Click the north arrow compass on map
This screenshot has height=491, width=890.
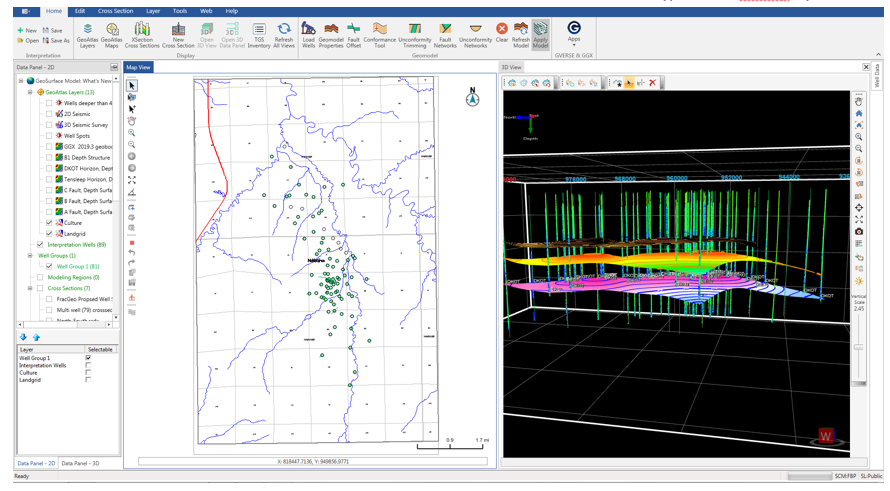(472, 97)
